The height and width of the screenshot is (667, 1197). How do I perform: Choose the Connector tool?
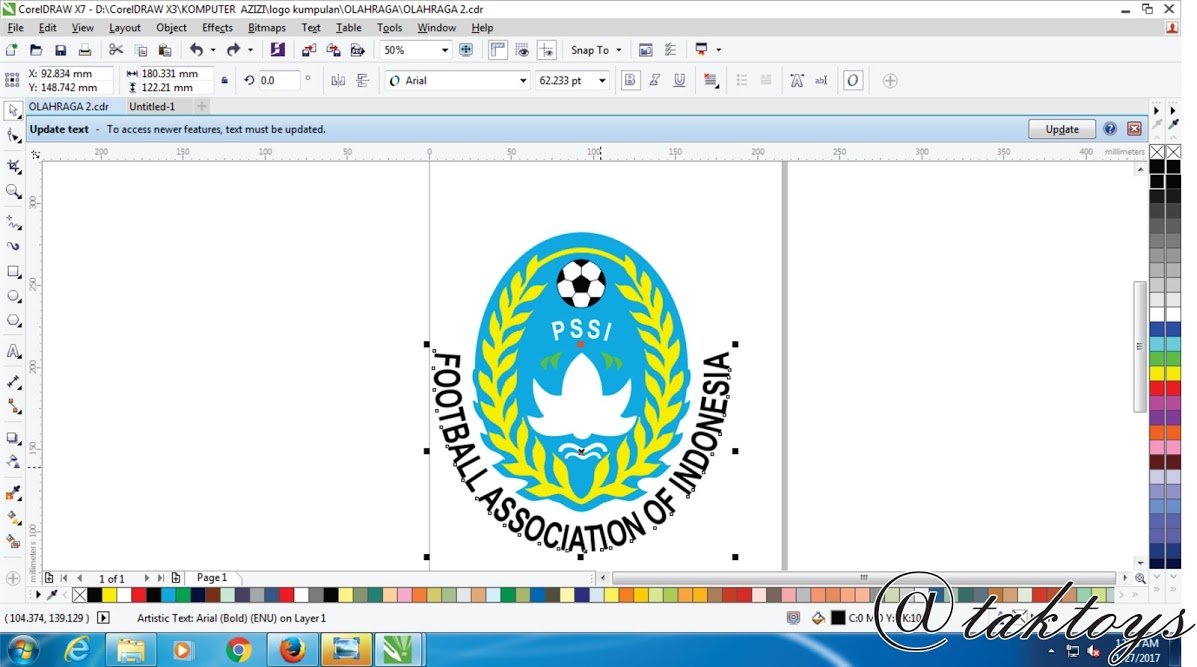[13, 407]
